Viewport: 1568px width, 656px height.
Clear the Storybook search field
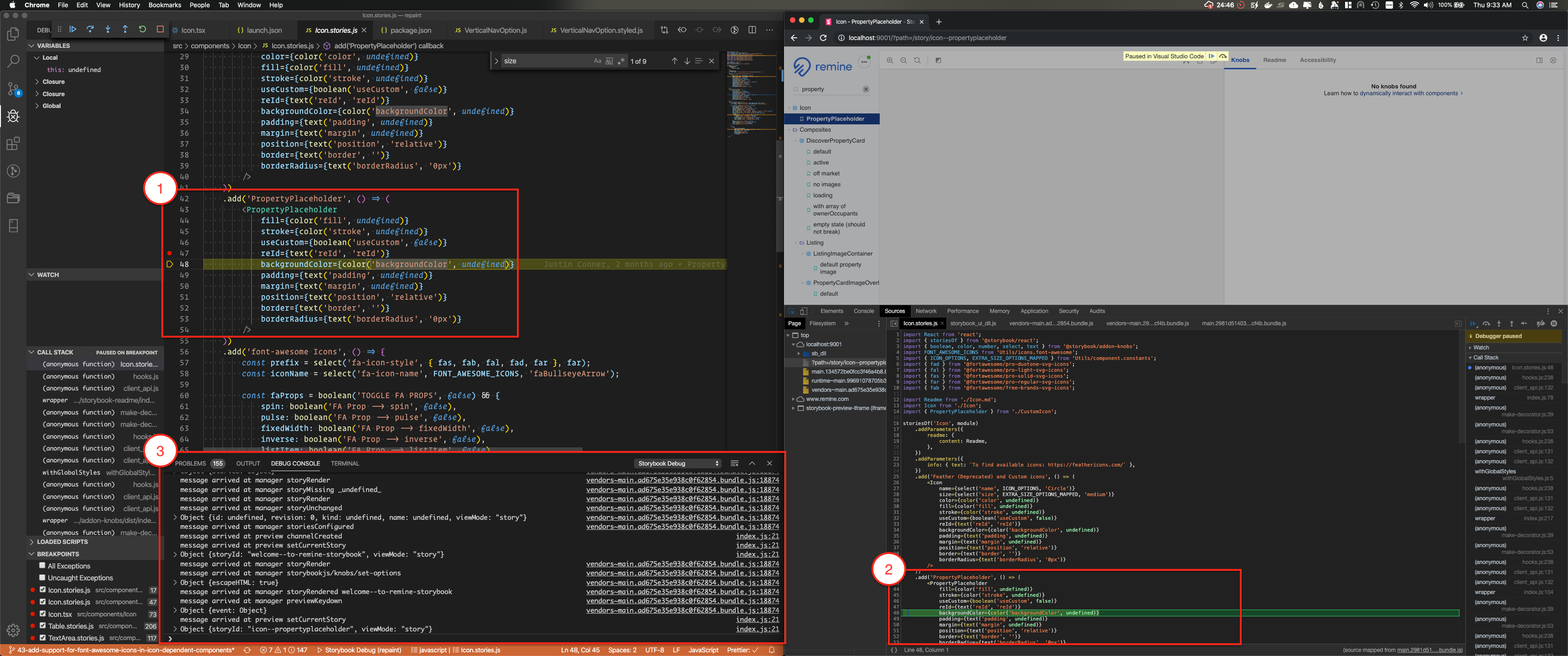[866, 89]
